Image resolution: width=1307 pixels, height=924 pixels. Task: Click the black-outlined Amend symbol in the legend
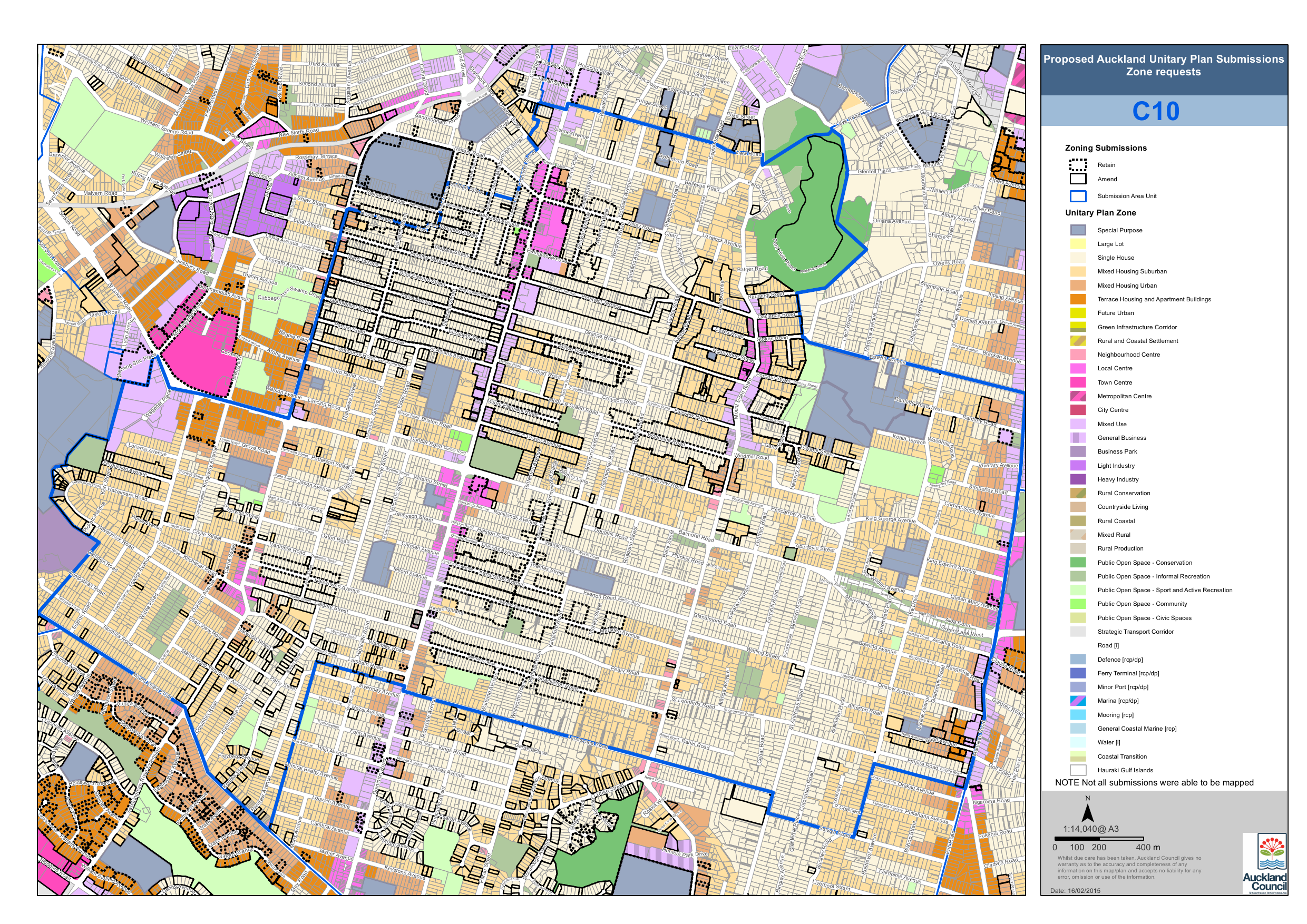(x=1078, y=179)
